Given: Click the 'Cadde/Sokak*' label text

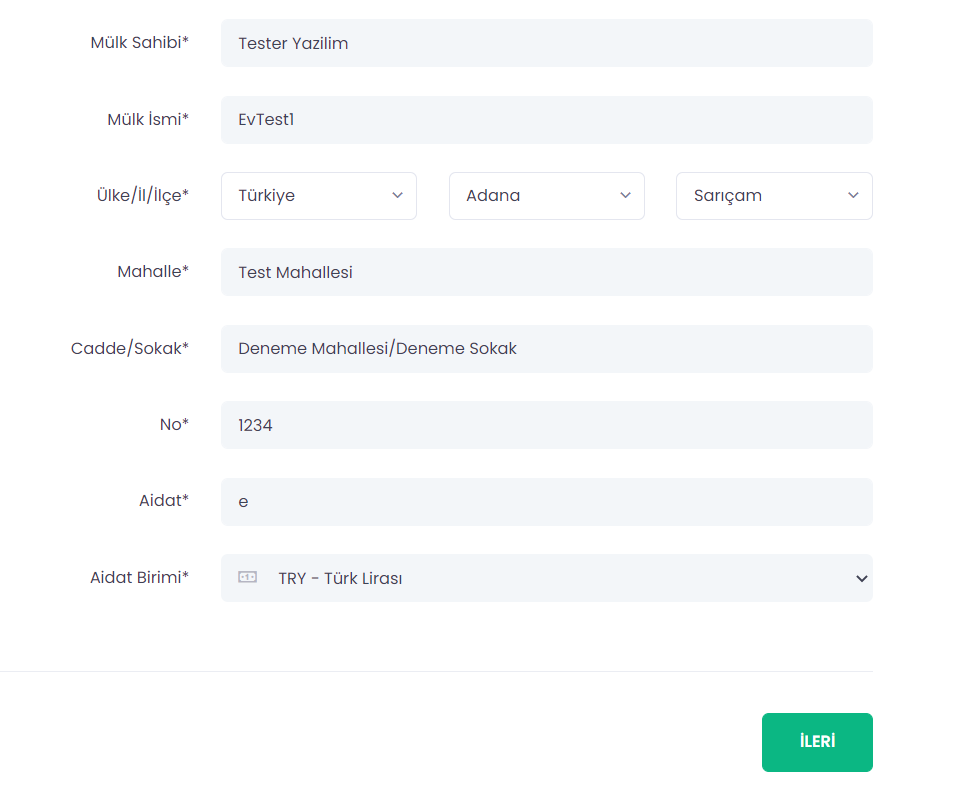Looking at the screenshot, I should coord(130,348).
